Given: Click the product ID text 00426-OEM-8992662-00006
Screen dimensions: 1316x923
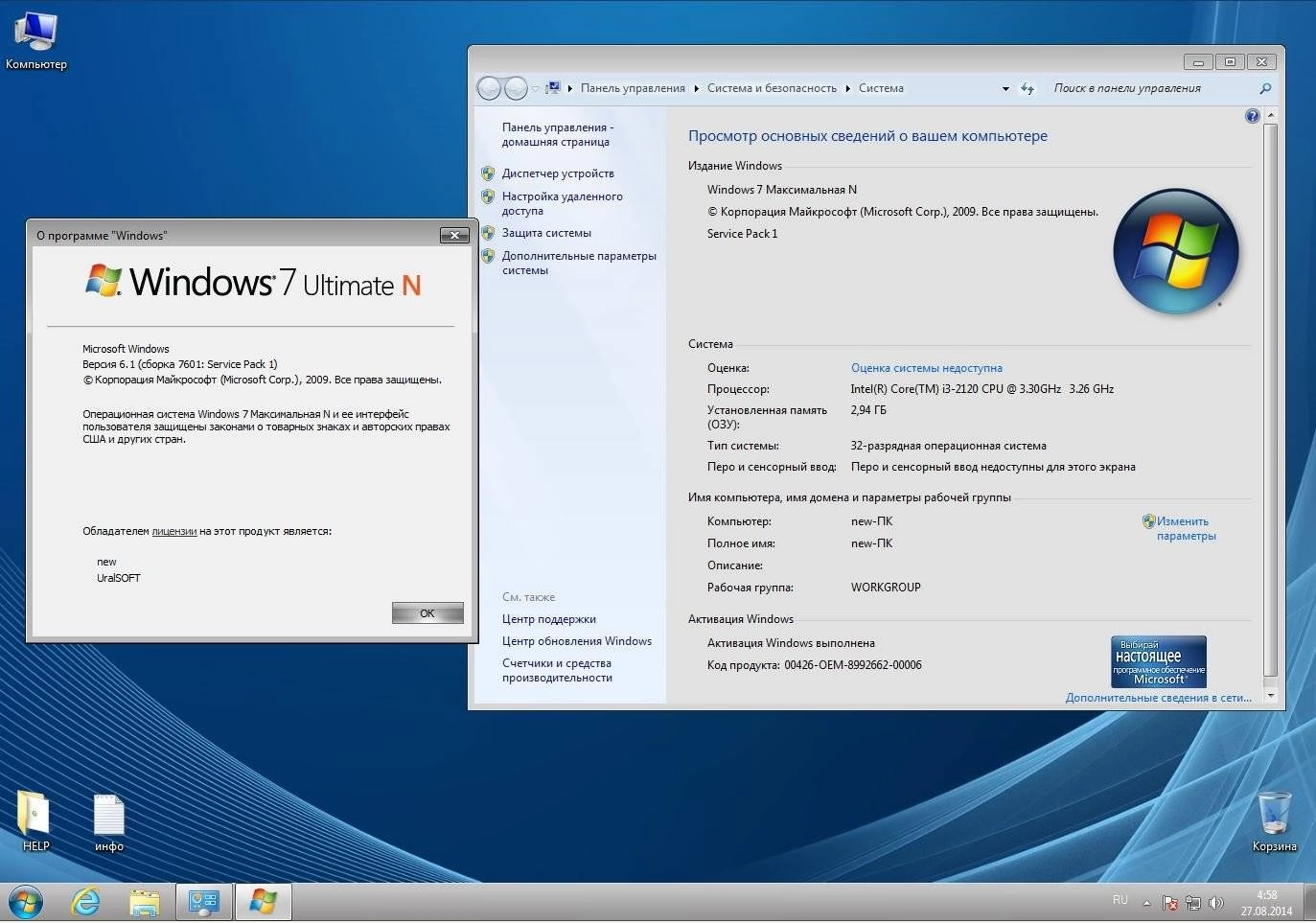Looking at the screenshot, I should tap(853, 665).
